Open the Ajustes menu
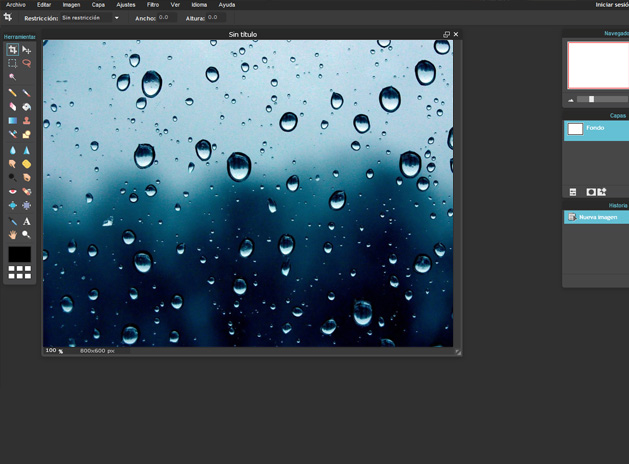The height and width of the screenshot is (464, 629). (126, 5)
